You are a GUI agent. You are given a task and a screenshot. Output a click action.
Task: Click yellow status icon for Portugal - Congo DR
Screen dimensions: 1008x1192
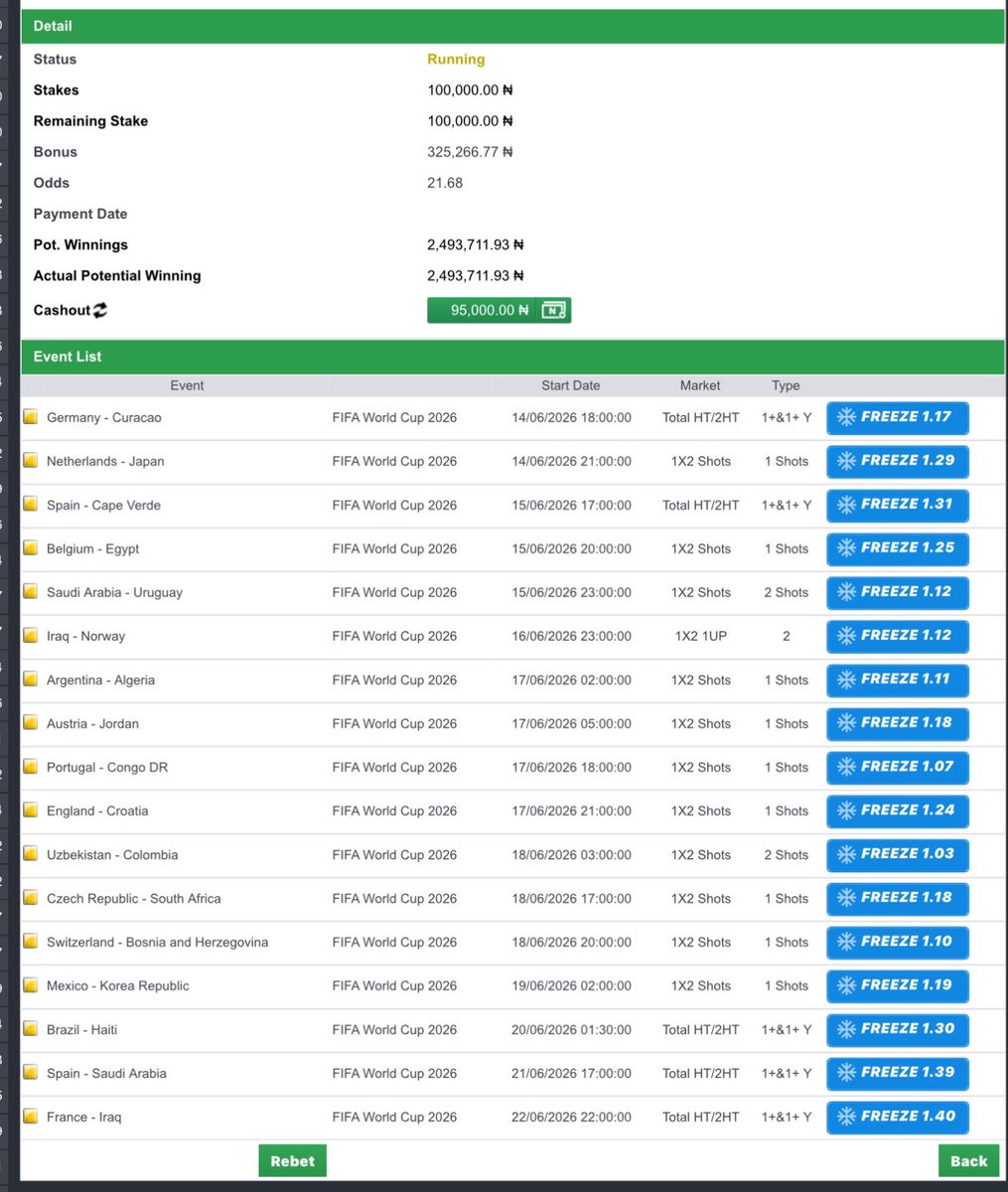point(31,767)
